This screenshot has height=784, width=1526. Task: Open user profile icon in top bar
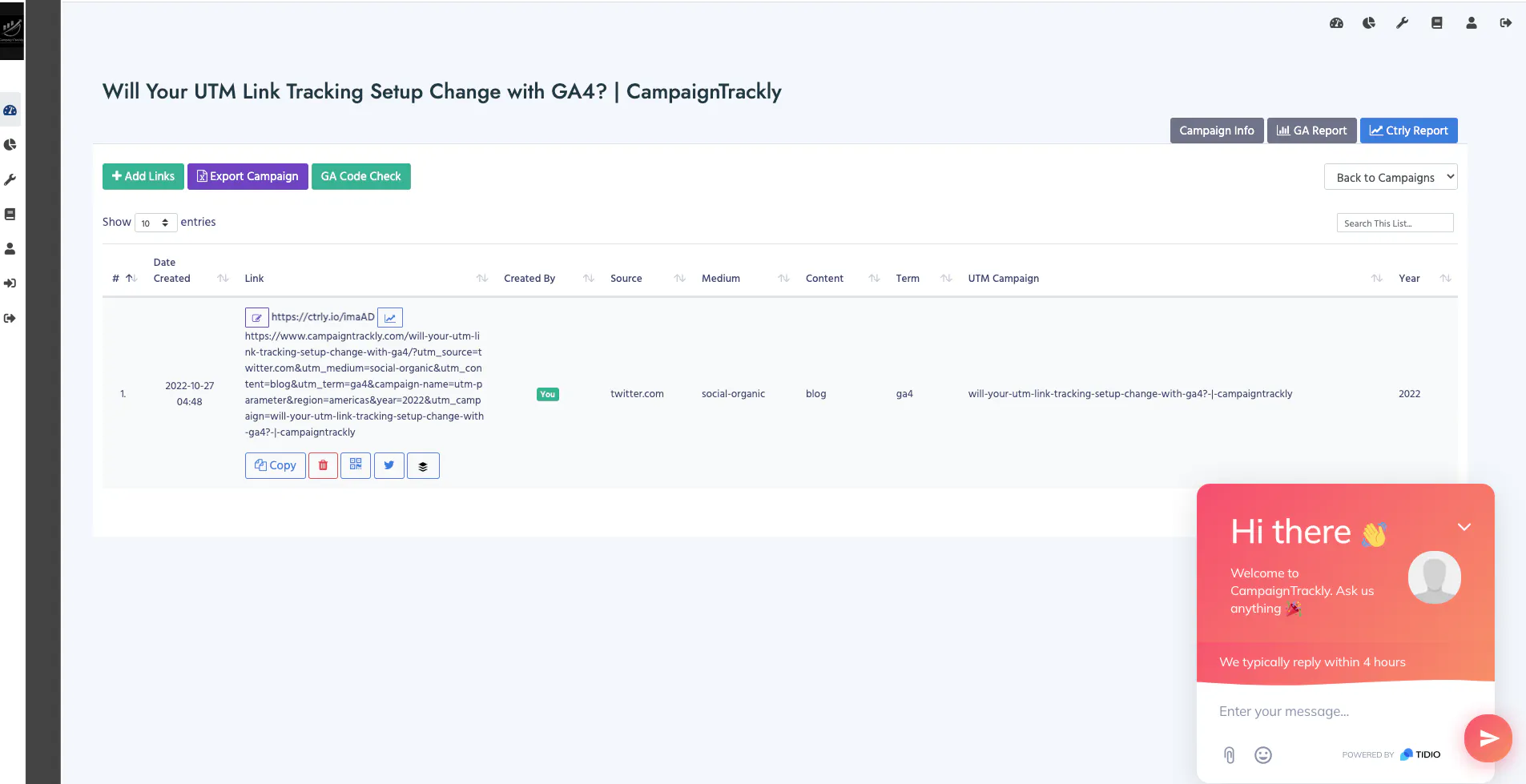click(x=1472, y=23)
